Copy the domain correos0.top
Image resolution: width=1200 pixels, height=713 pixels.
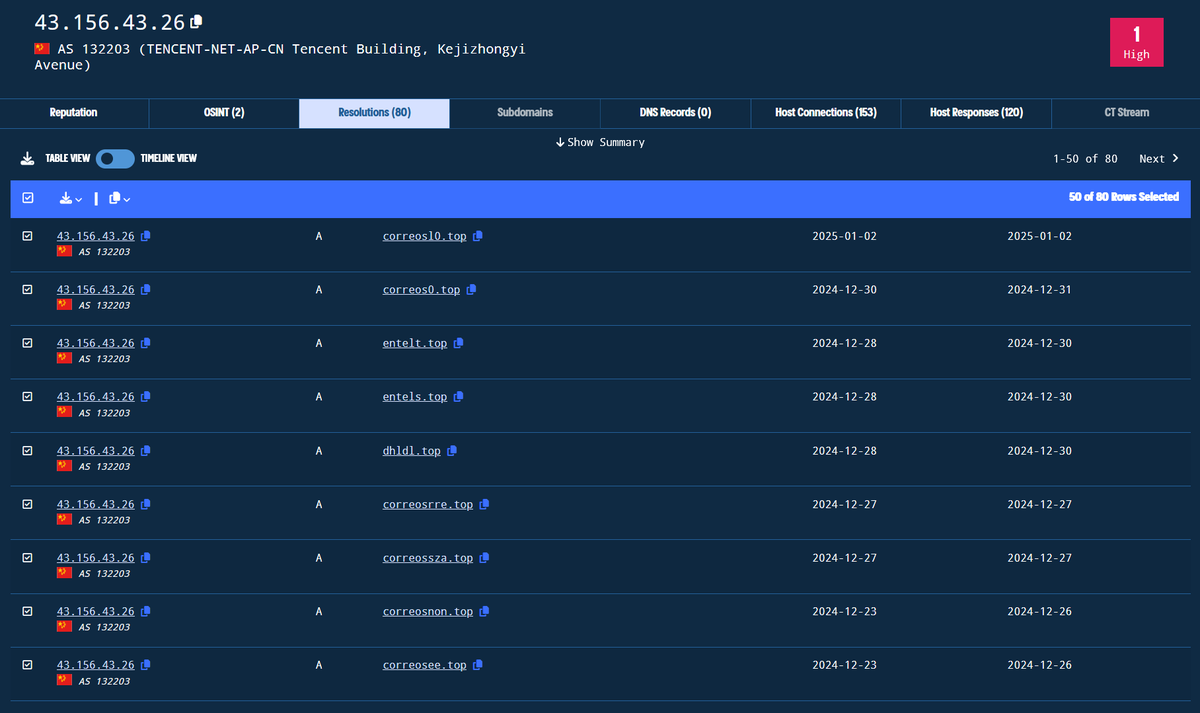click(471, 290)
